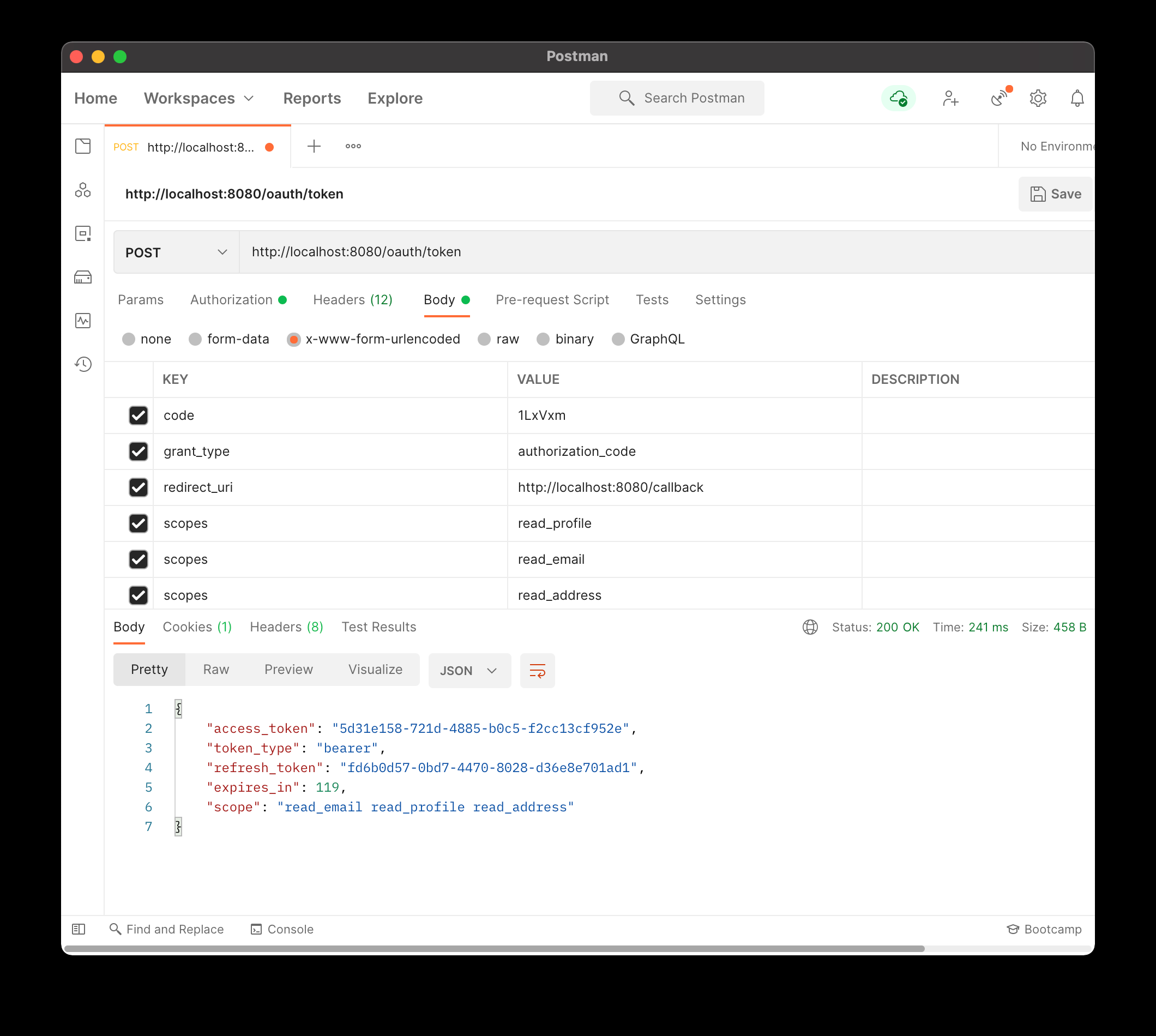Uncheck the scopes read_profile checkbox
This screenshot has width=1156, height=1036.
pyautogui.click(x=139, y=523)
